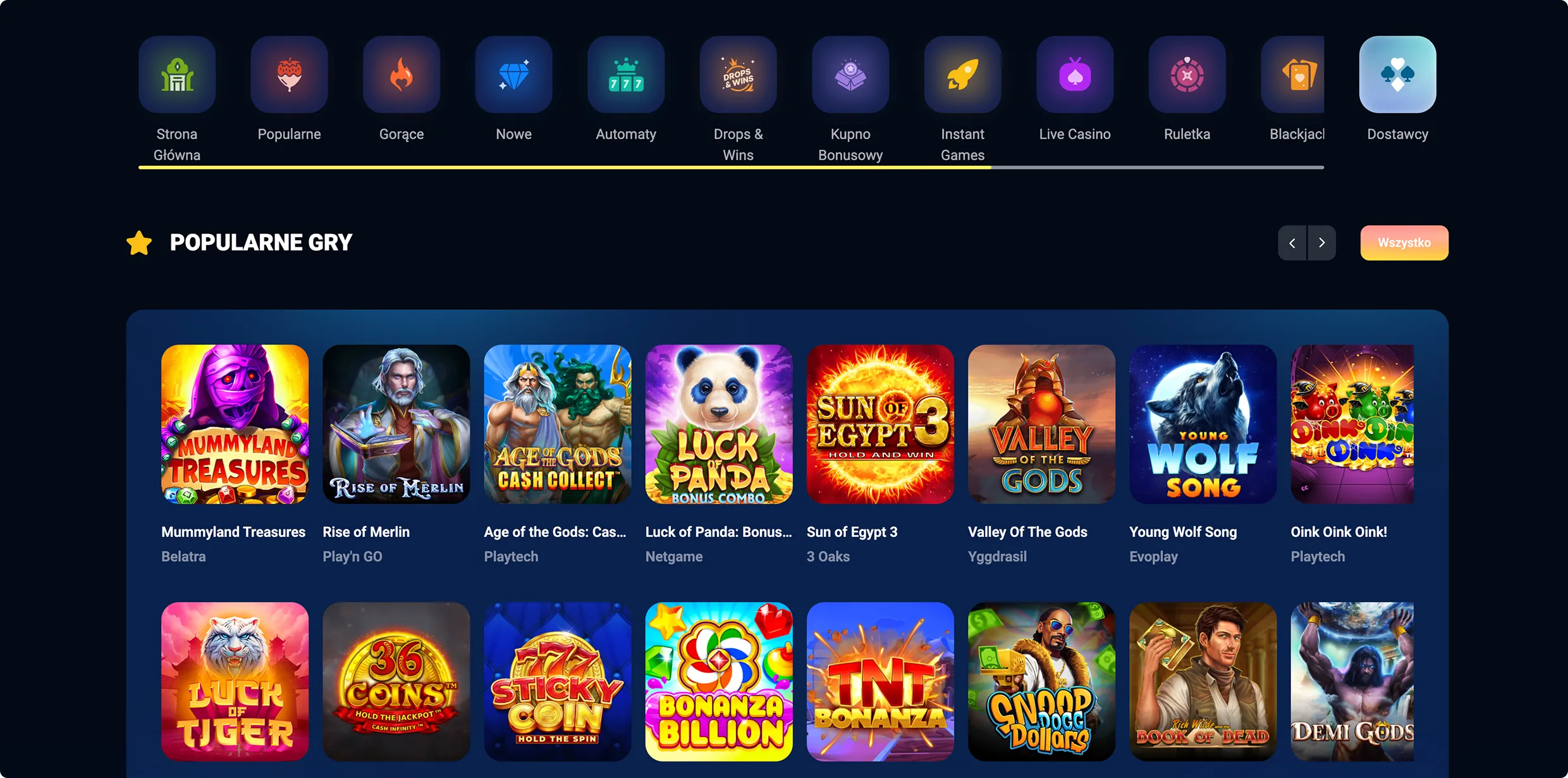This screenshot has width=1568, height=778.
Task: Select the Popularne strawberry icon
Action: pos(289,75)
